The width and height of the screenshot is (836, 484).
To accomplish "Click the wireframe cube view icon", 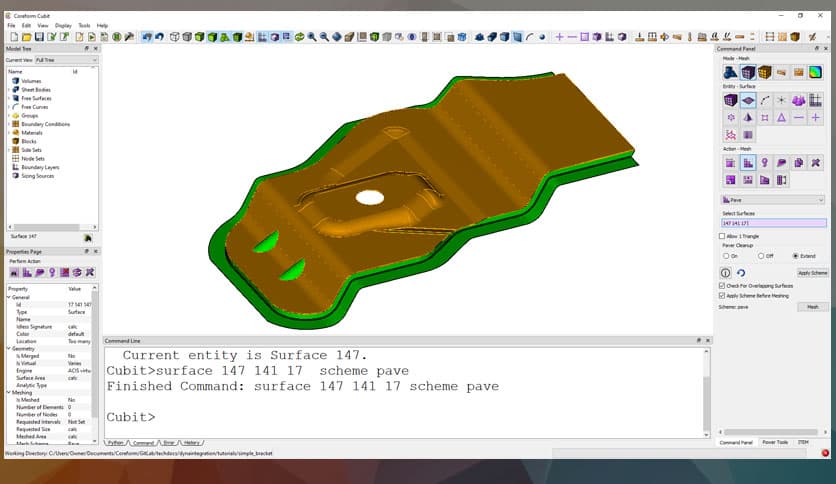I will [174, 37].
